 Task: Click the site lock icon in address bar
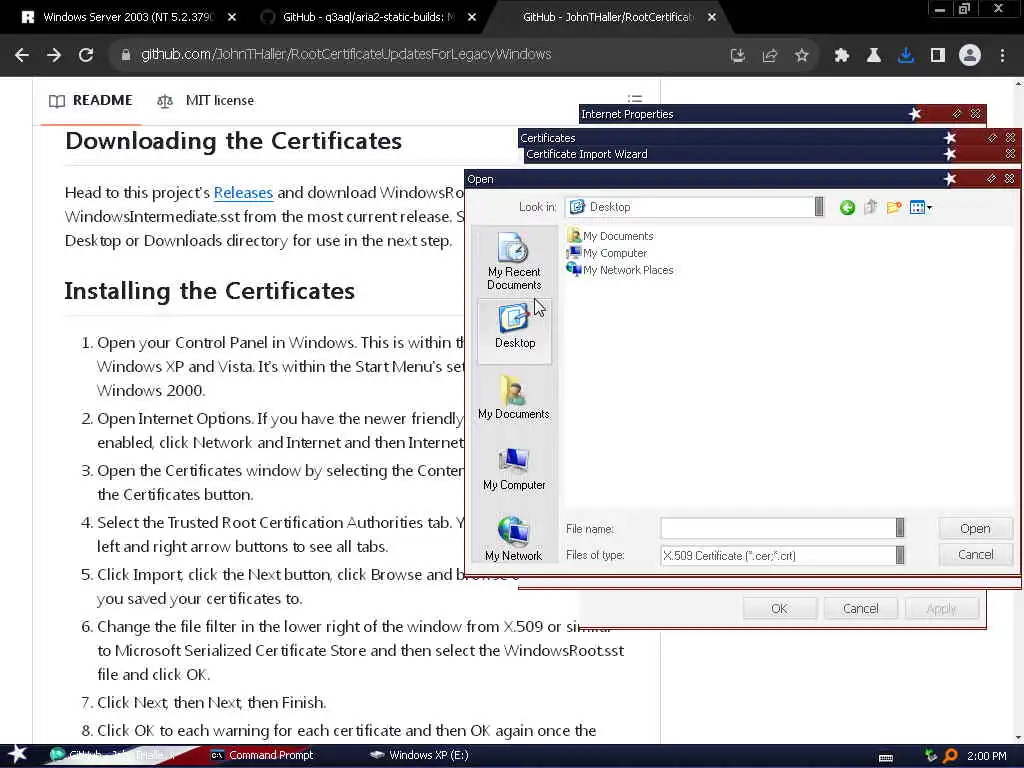pos(126,55)
